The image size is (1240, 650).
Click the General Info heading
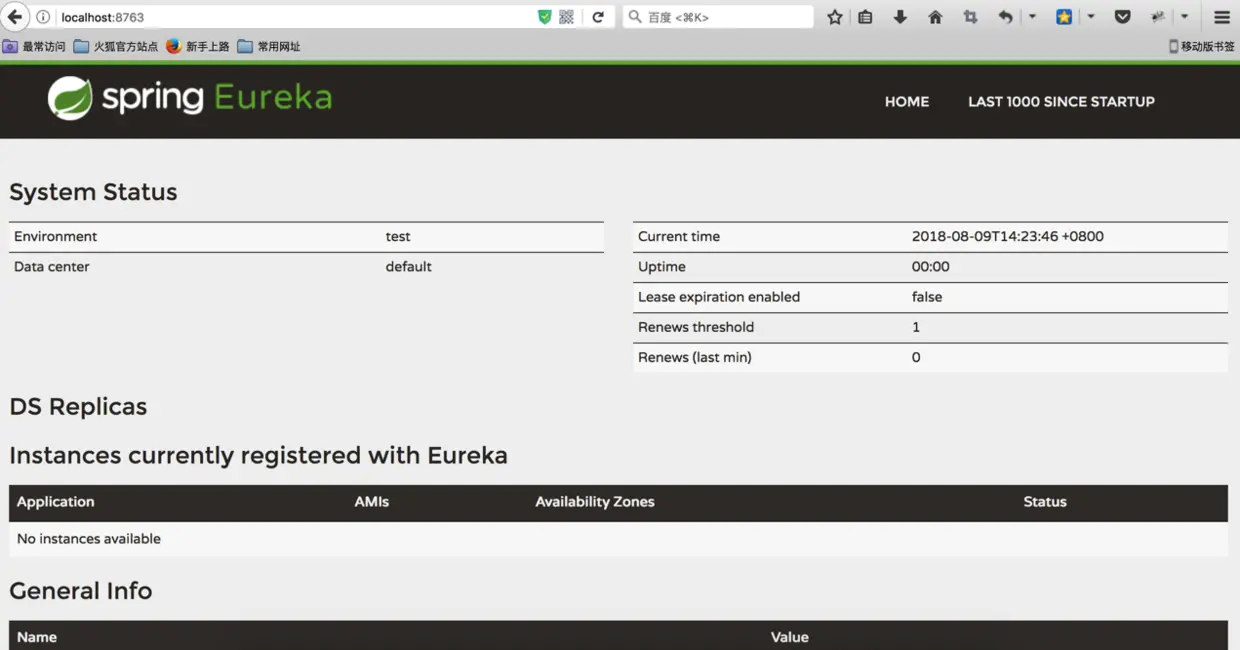coord(81,591)
